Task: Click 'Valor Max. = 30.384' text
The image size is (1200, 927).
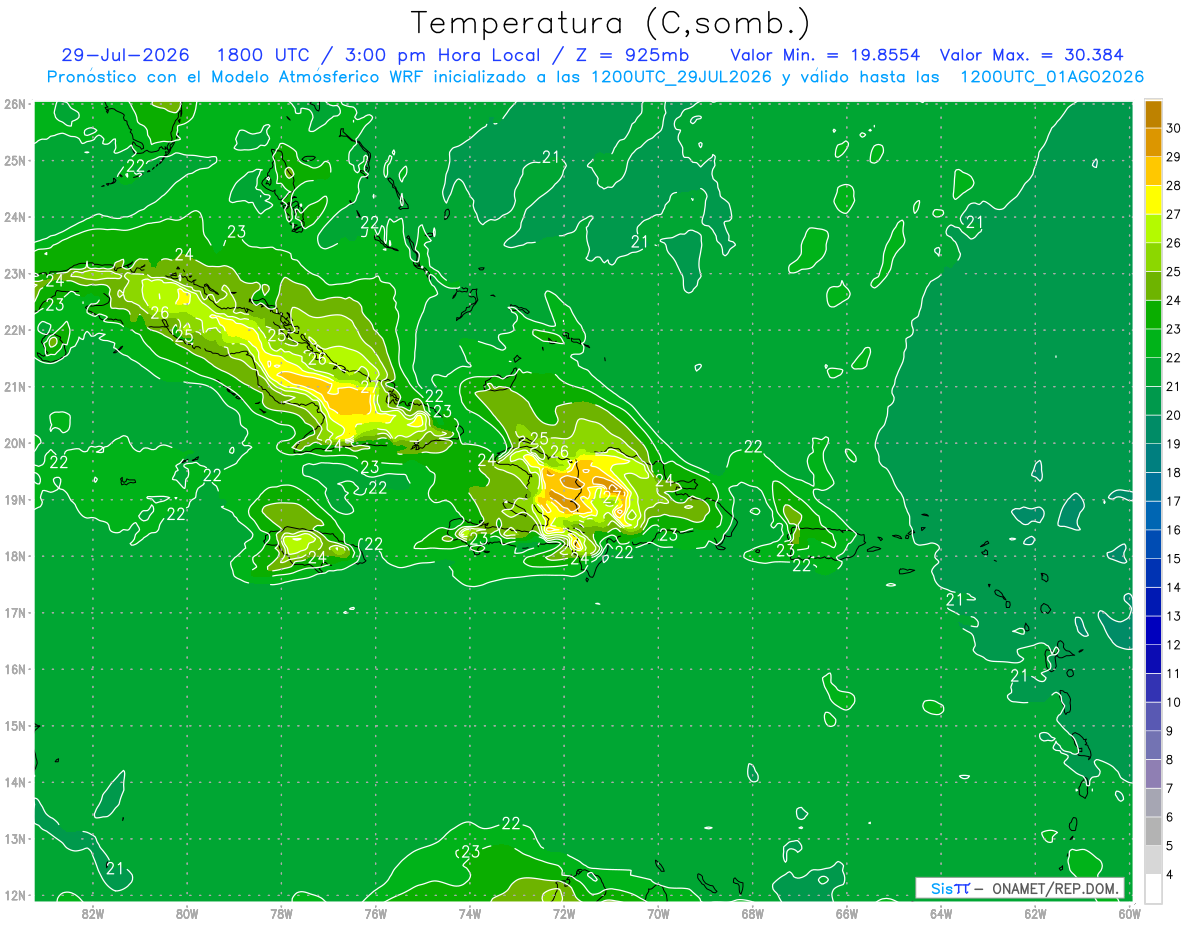Action: pos(1031,55)
